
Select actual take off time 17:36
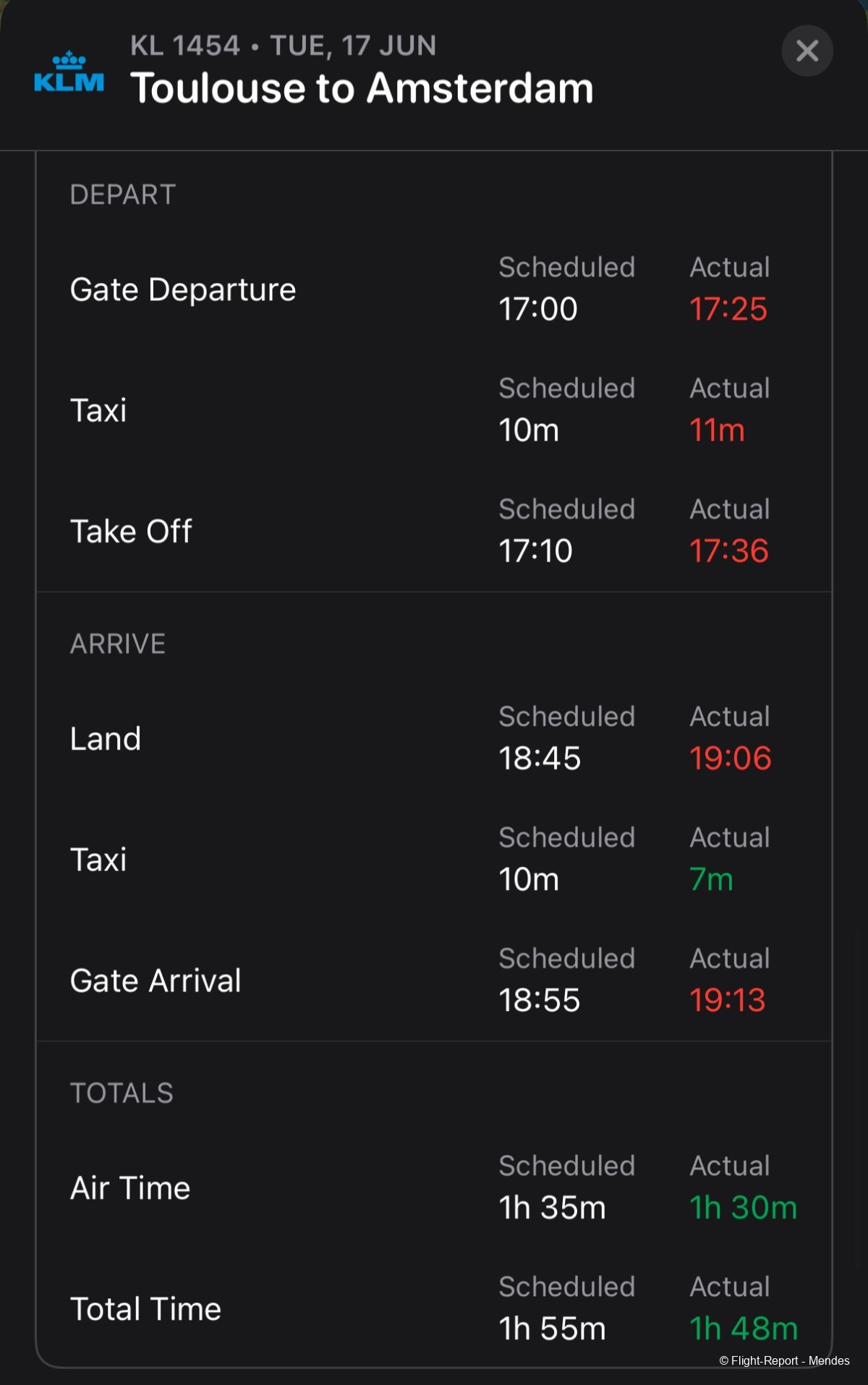[728, 551]
